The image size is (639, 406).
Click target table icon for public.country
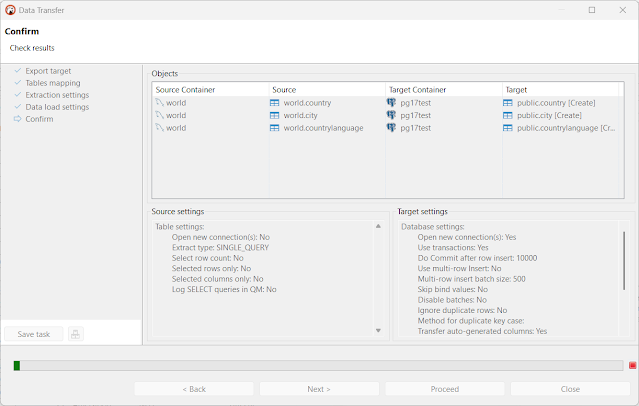(x=508, y=103)
